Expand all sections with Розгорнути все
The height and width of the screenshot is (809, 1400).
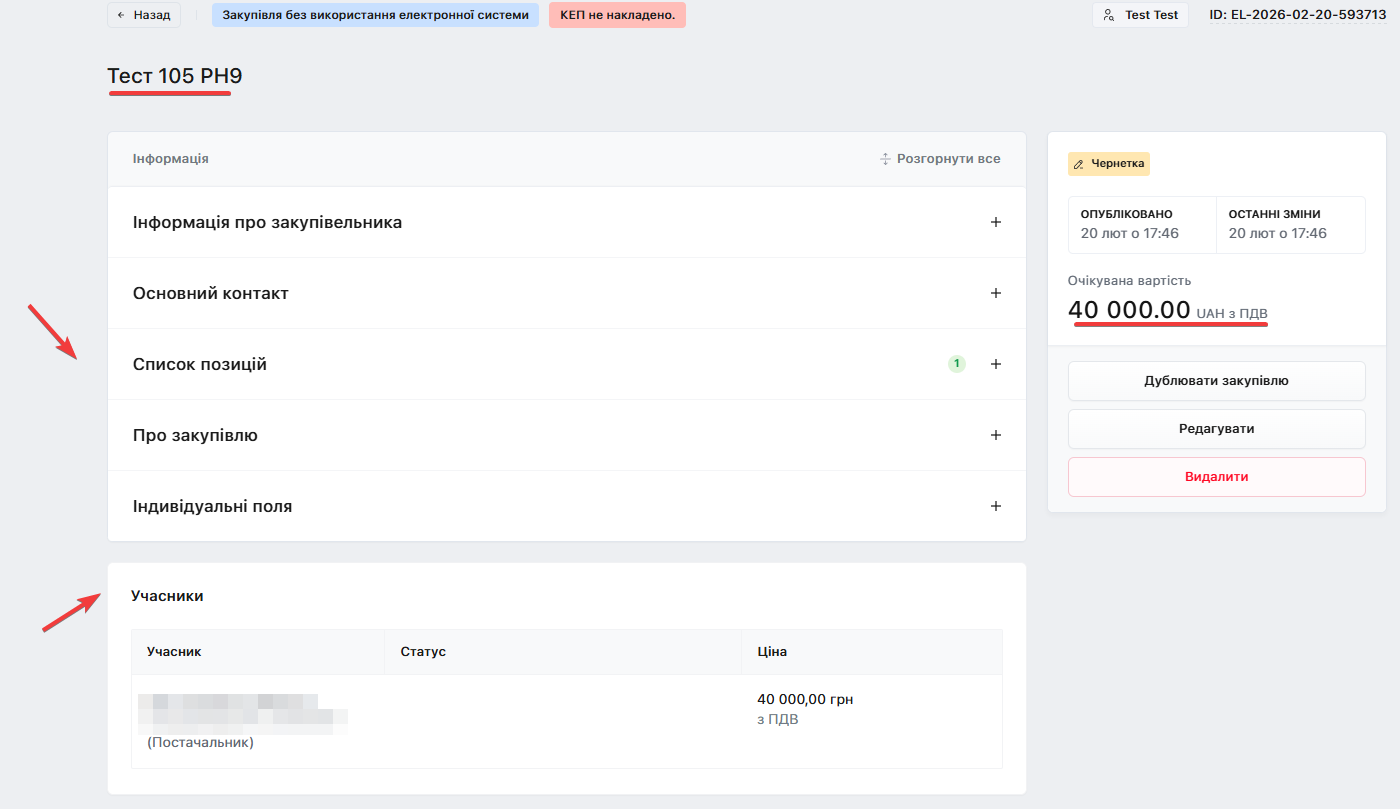click(948, 159)
